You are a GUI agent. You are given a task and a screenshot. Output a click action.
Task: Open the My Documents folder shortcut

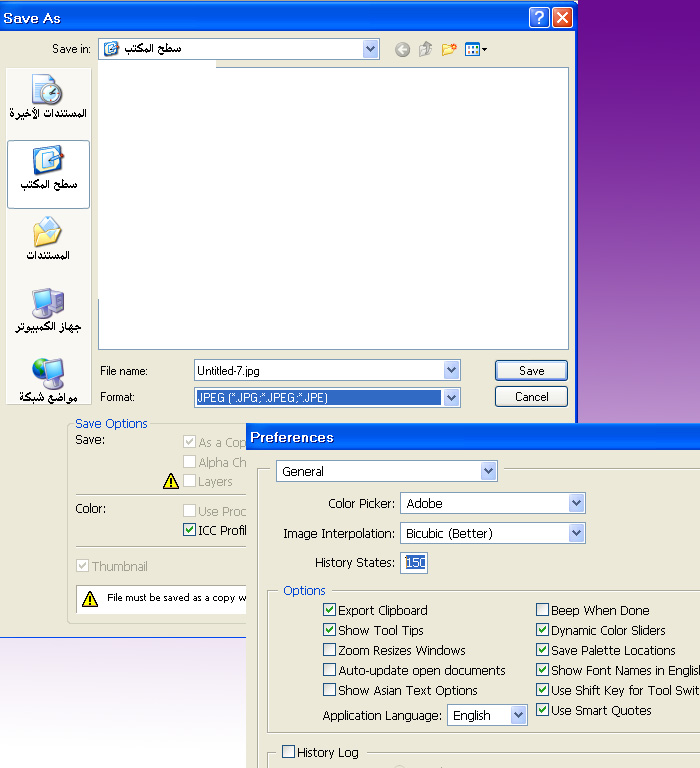coord(48,241)
